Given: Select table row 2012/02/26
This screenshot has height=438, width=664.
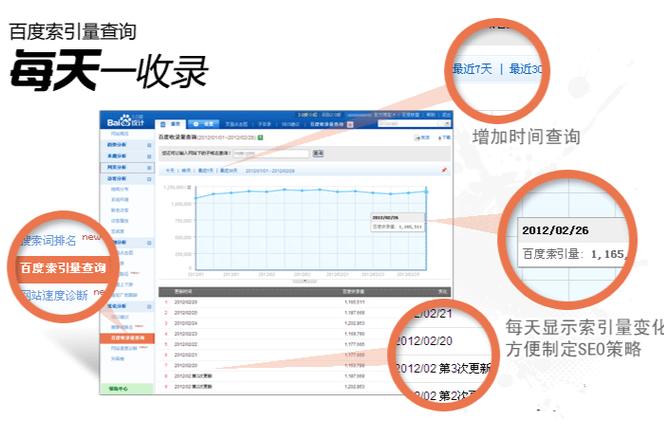Looking at the screenshot, I should click(305, 302).
